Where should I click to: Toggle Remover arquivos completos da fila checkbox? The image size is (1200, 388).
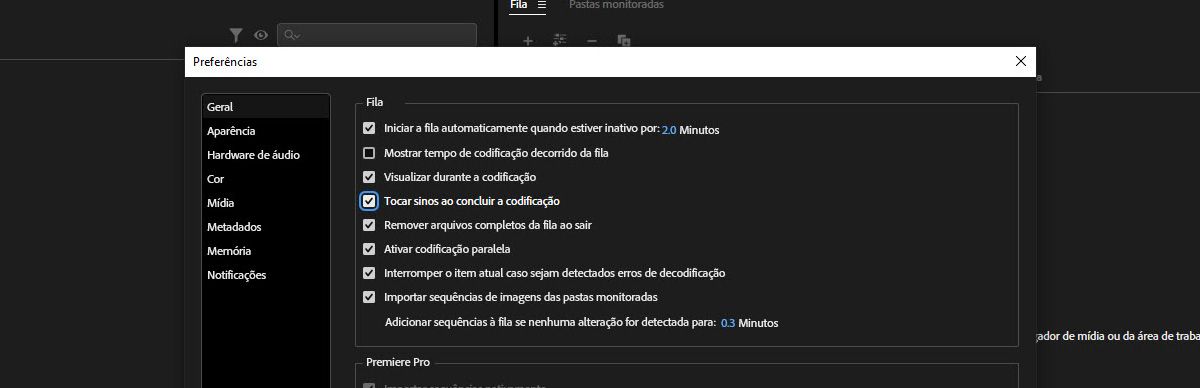369,225
